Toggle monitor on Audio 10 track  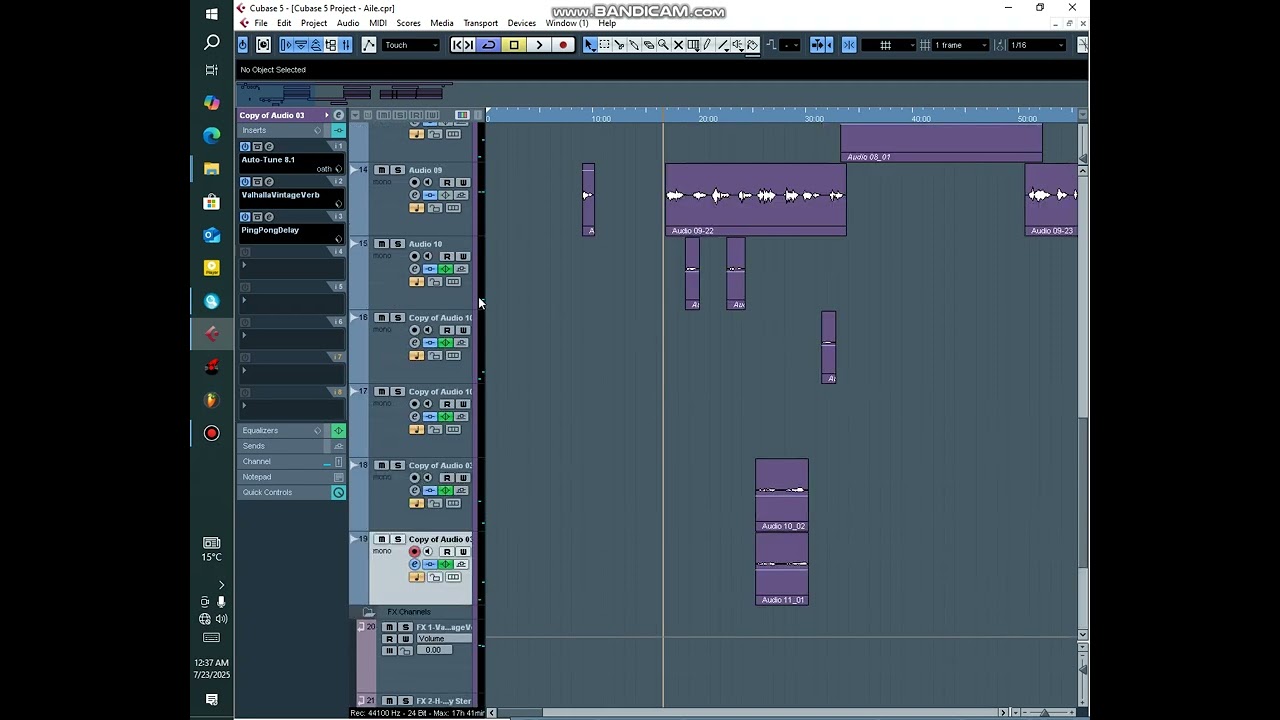tap(428, 257)
